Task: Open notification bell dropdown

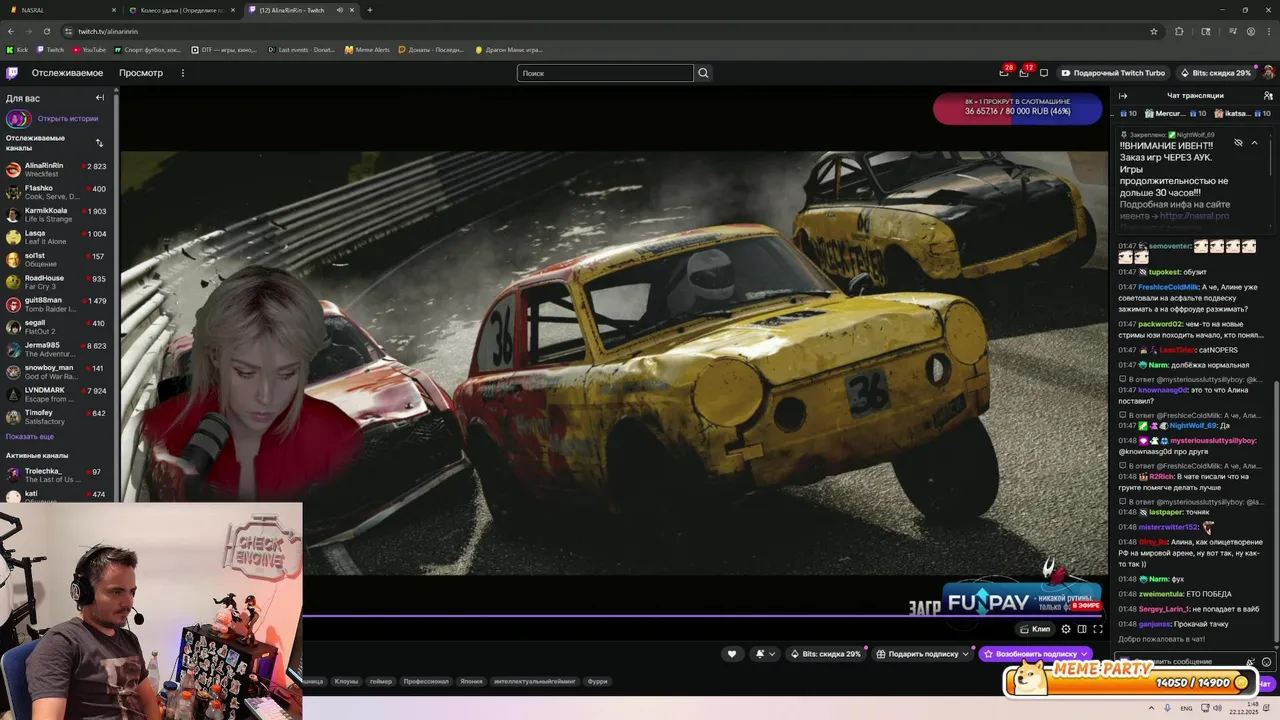Action: click(x=765, y=654)
